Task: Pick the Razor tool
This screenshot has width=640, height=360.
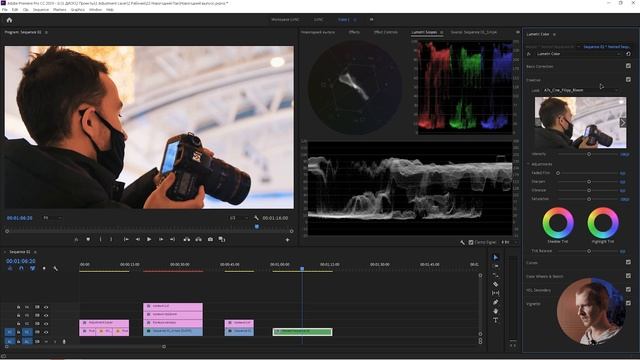Action: (x=496, y=284)
